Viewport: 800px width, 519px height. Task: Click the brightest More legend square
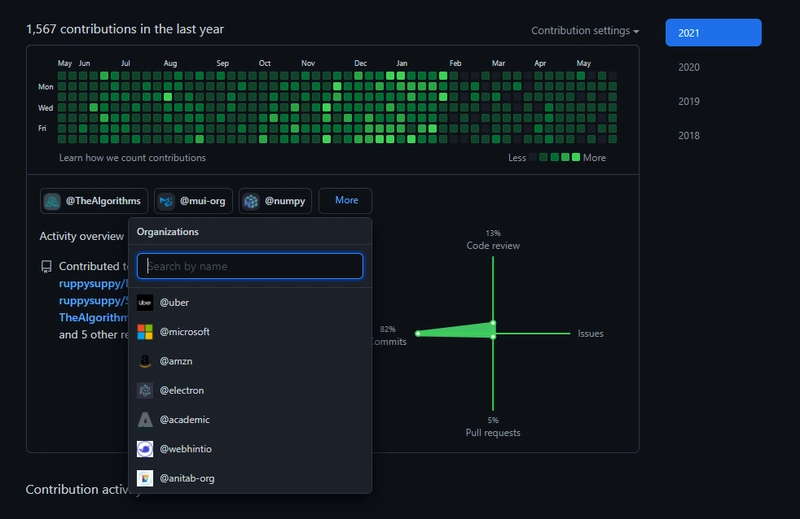[x=576, y=157]
